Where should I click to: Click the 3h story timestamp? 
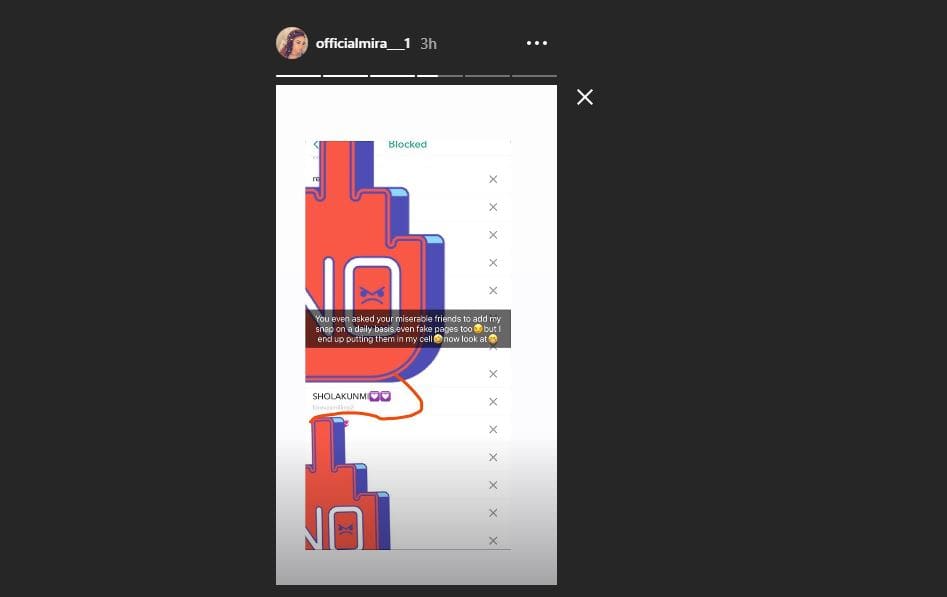click(x=428, y=44)
